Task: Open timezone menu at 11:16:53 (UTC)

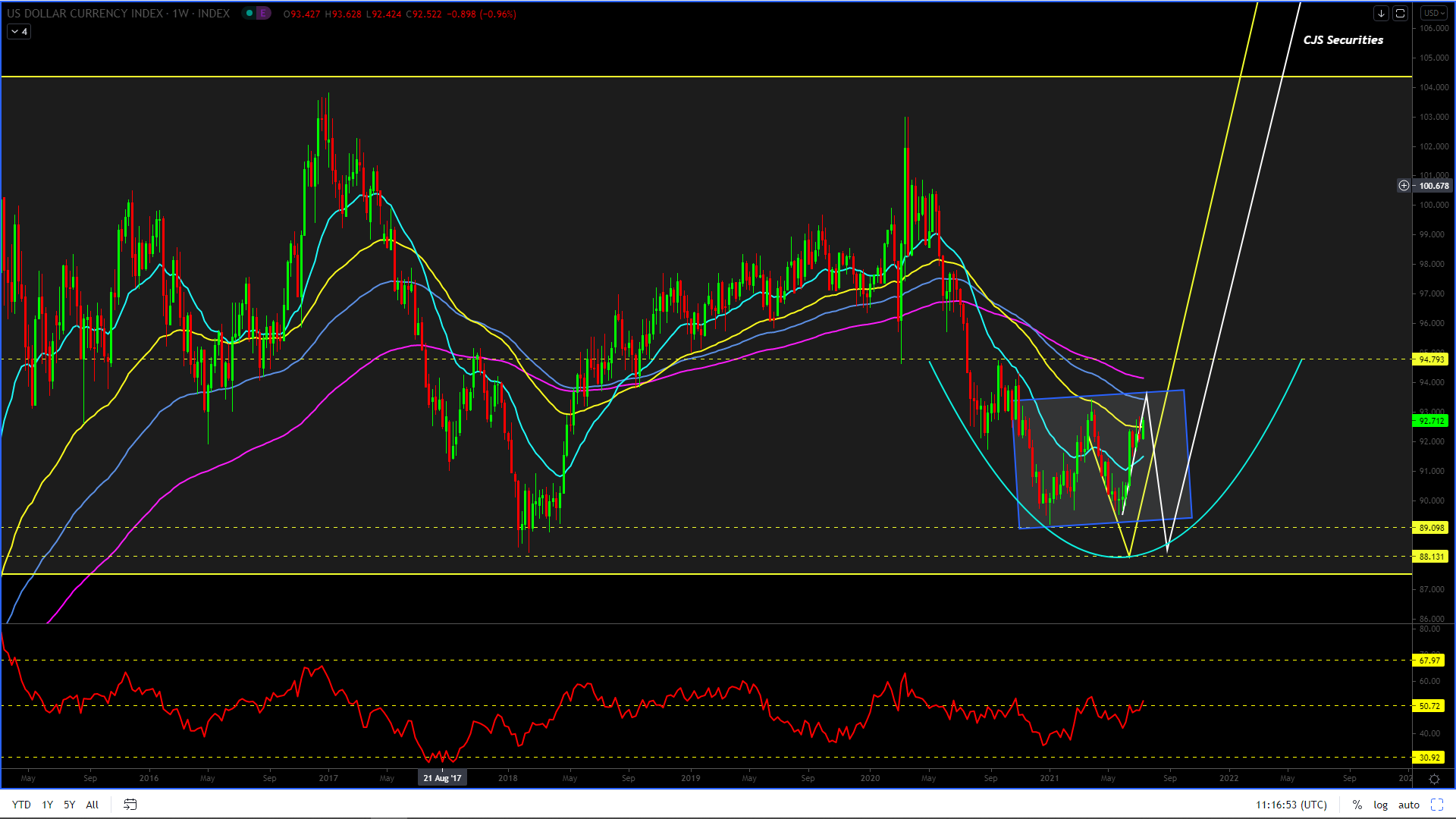Action: pyautogui.click(x=1291, y=805)
